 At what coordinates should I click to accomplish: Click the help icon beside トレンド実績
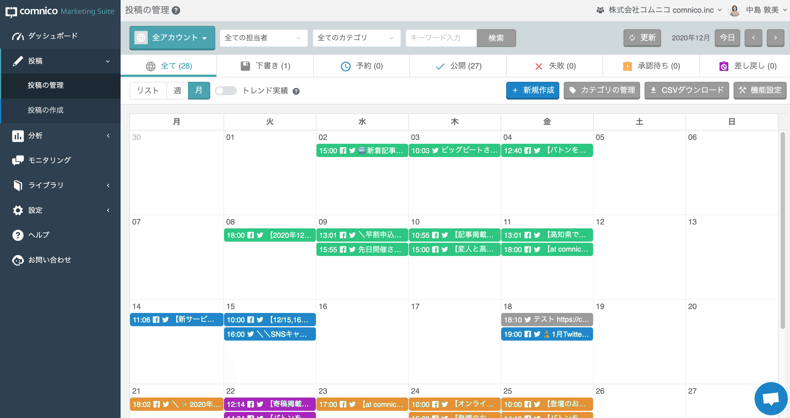[x=296, y=91]
